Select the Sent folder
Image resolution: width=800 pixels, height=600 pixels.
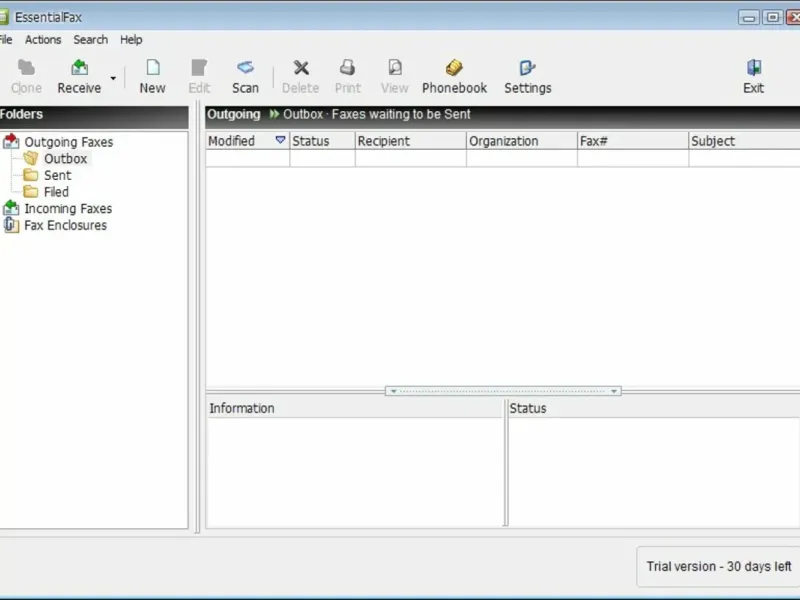point(58,176)
